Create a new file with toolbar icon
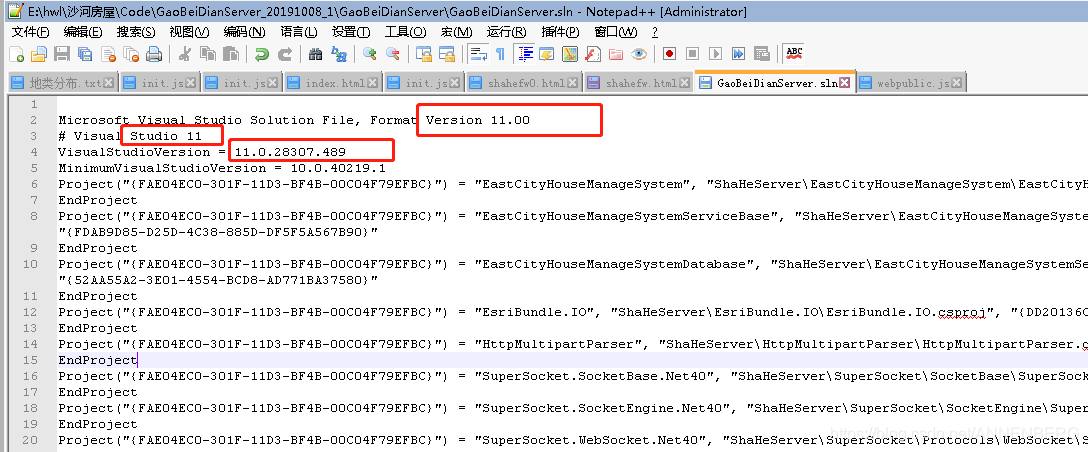This screenshot has width=1088, height=452. [x=16, y=54]
